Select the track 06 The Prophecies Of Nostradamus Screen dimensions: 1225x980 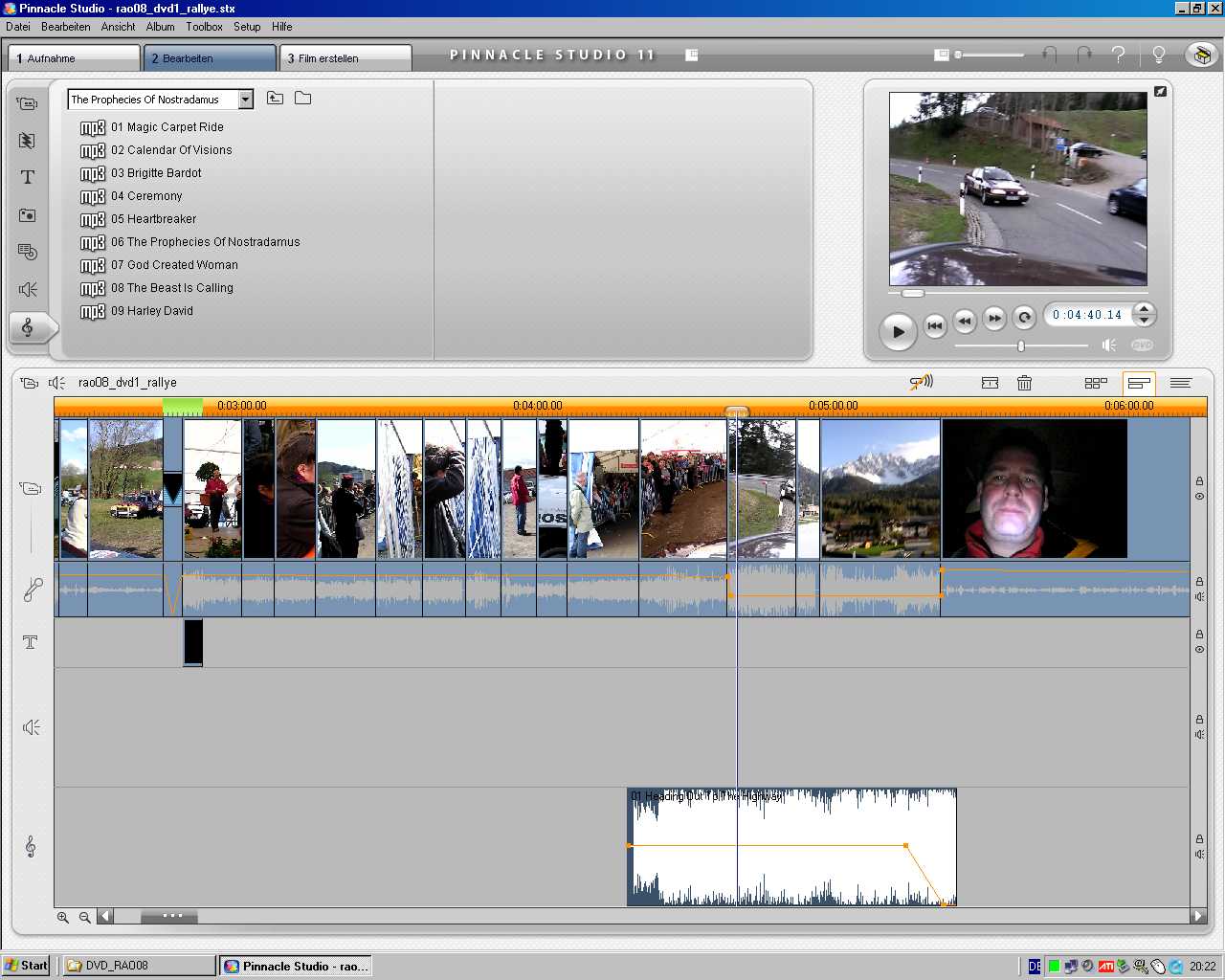pos(205,242)
